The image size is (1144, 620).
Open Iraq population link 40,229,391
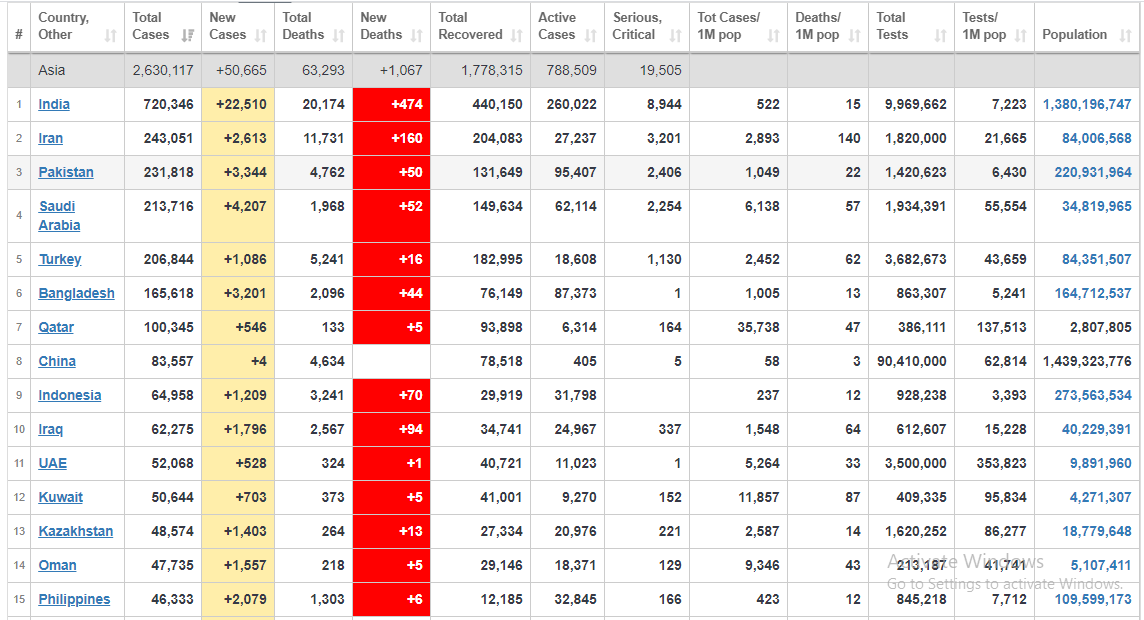pyautogui.click(x=1097, y=429)
